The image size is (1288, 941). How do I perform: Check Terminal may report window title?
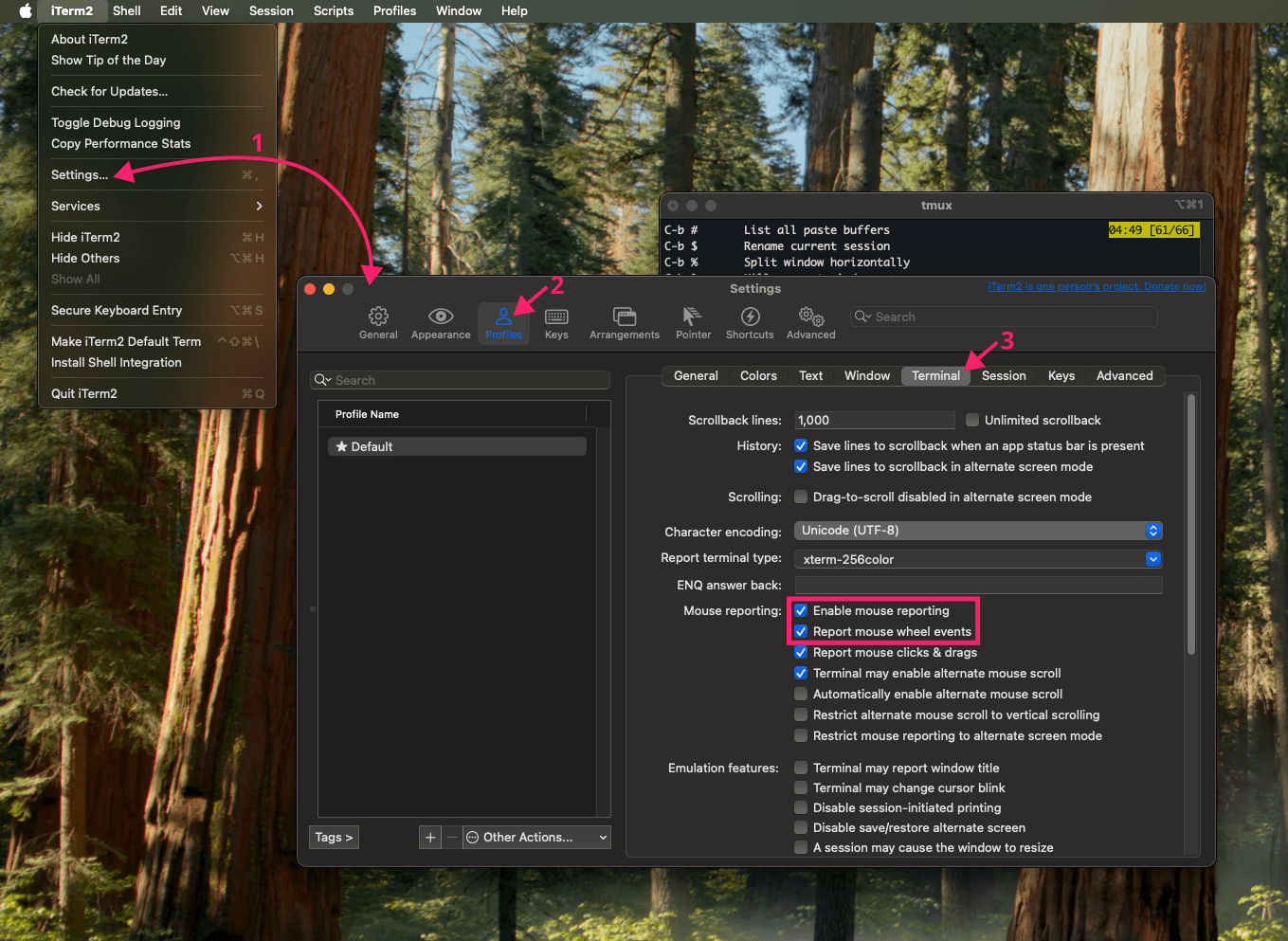[801, 768]
